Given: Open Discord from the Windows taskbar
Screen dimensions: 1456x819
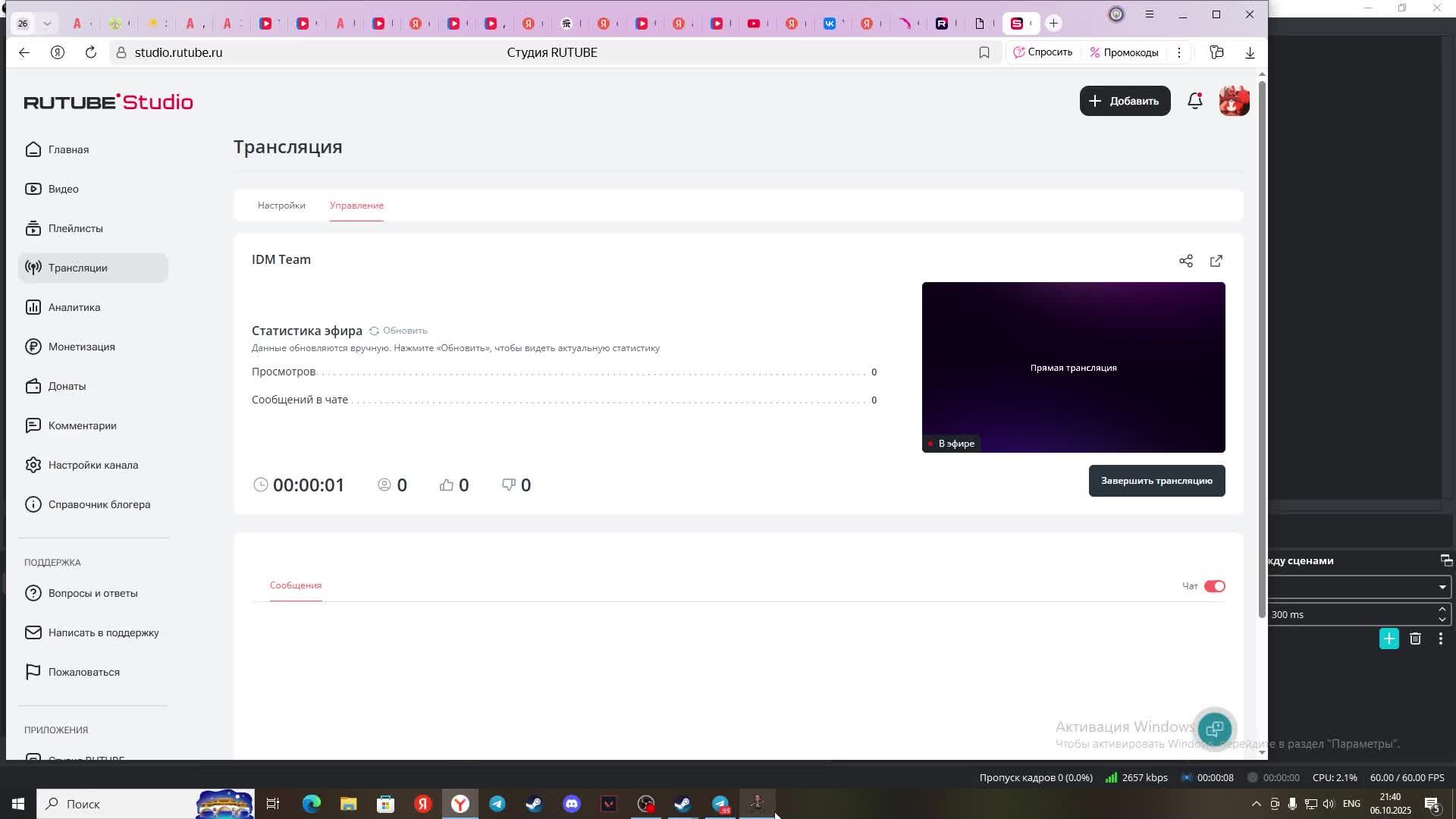Looking at the screenshot, I should coord(572,804).
